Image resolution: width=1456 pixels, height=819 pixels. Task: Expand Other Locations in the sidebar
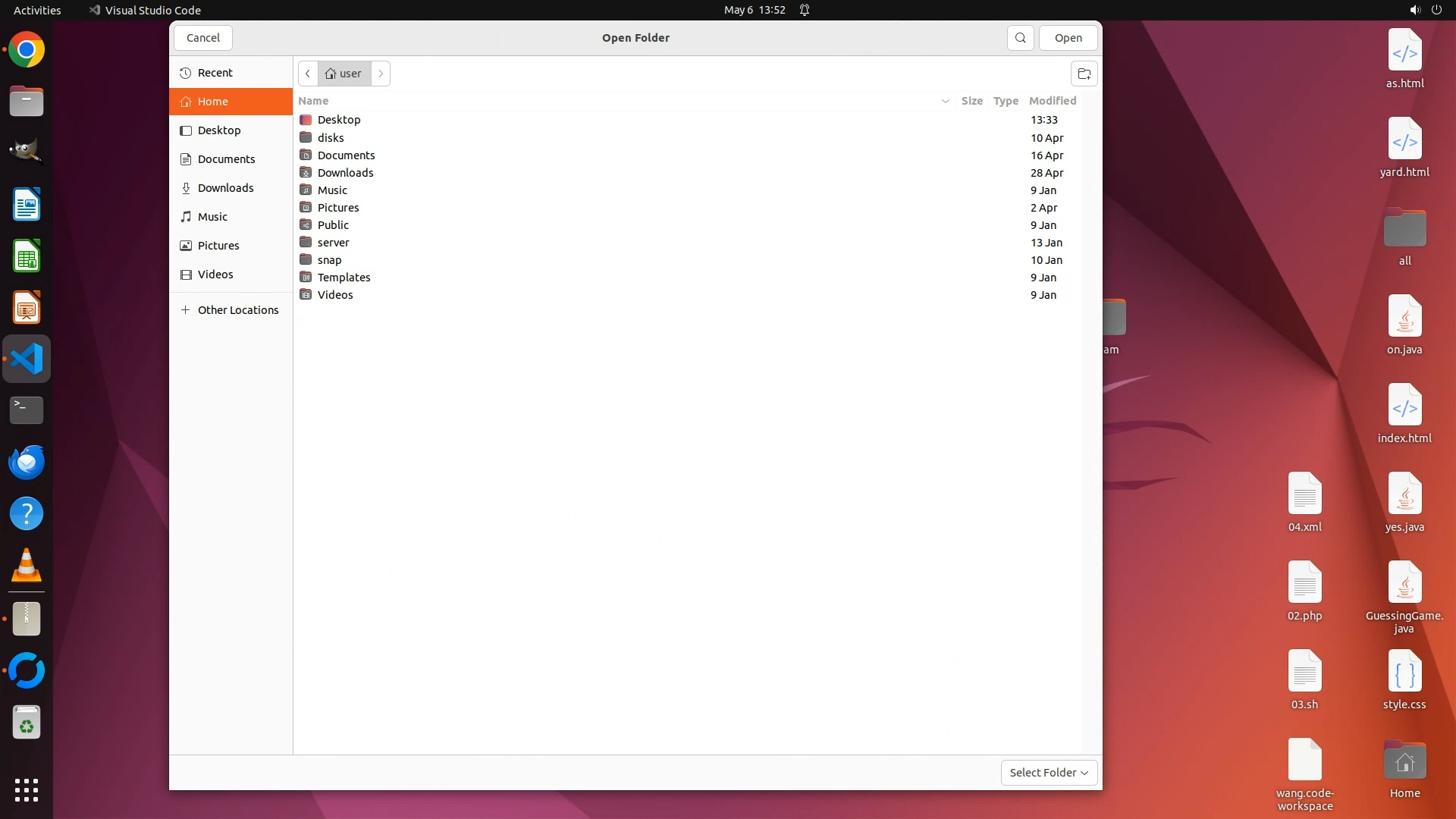tap(237, 310)
